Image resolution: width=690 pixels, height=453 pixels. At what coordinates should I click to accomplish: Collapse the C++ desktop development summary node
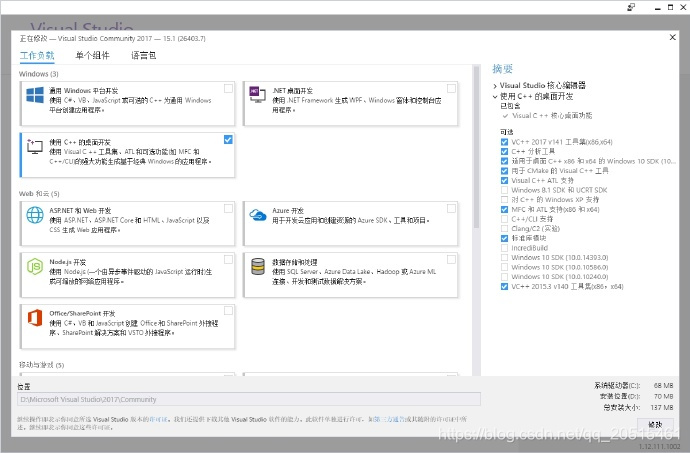pos(495,96)
